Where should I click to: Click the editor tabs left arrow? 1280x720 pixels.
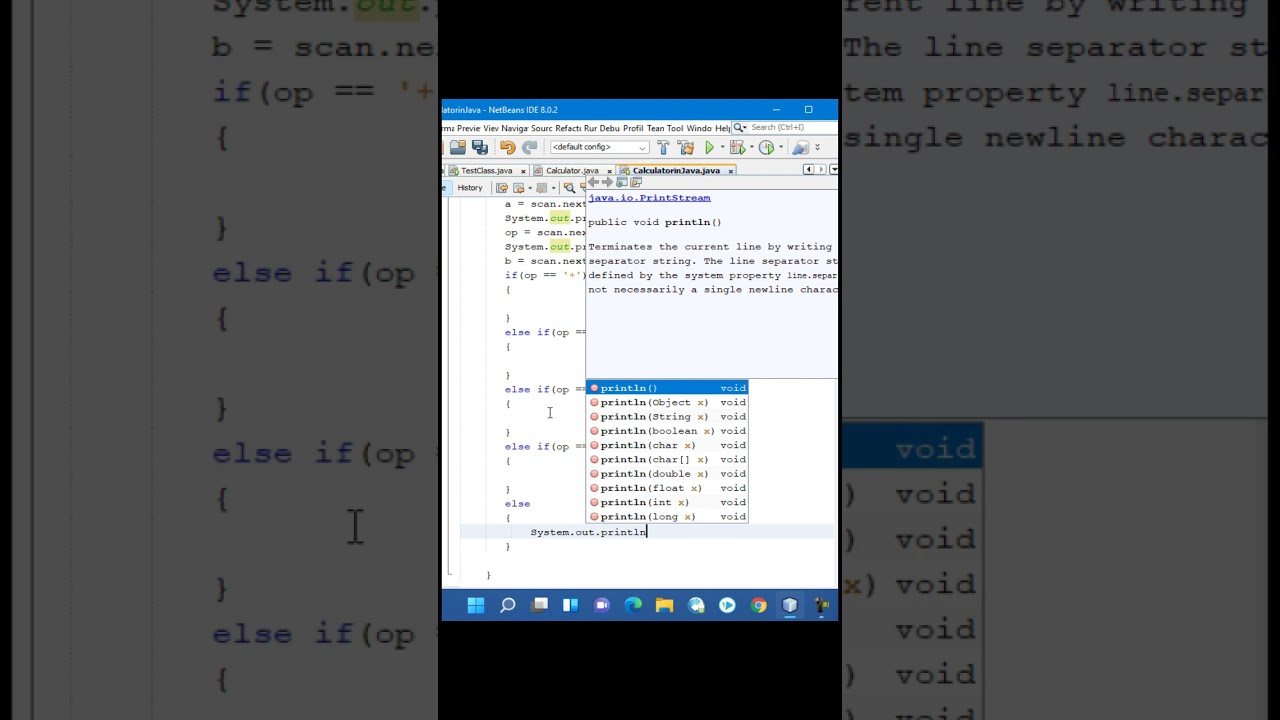[809, 170]
